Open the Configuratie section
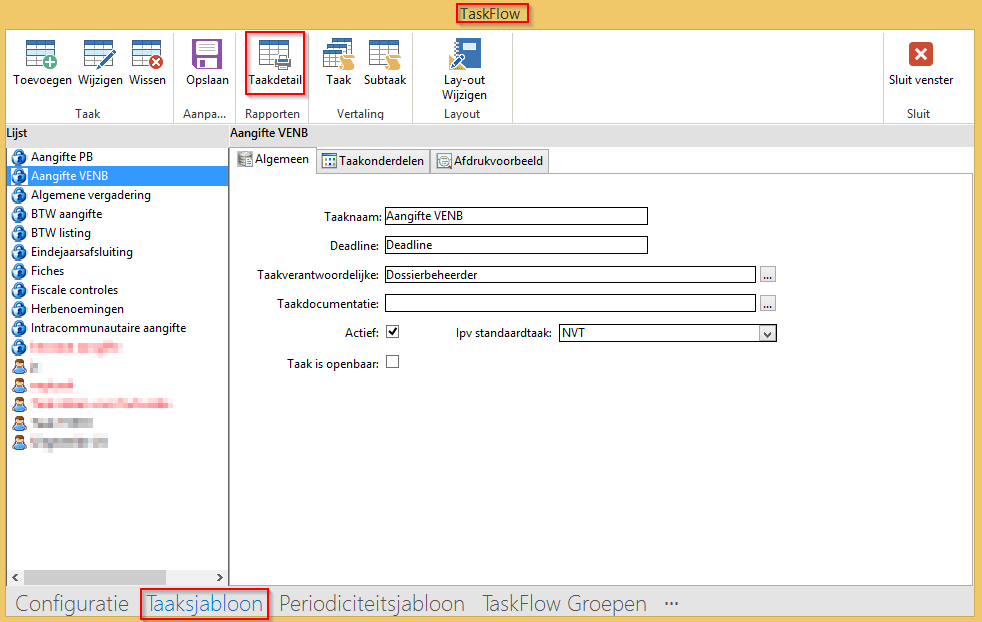Image resolution: width=982 pixels, height=622 pixels. click(x=72, y=604)
